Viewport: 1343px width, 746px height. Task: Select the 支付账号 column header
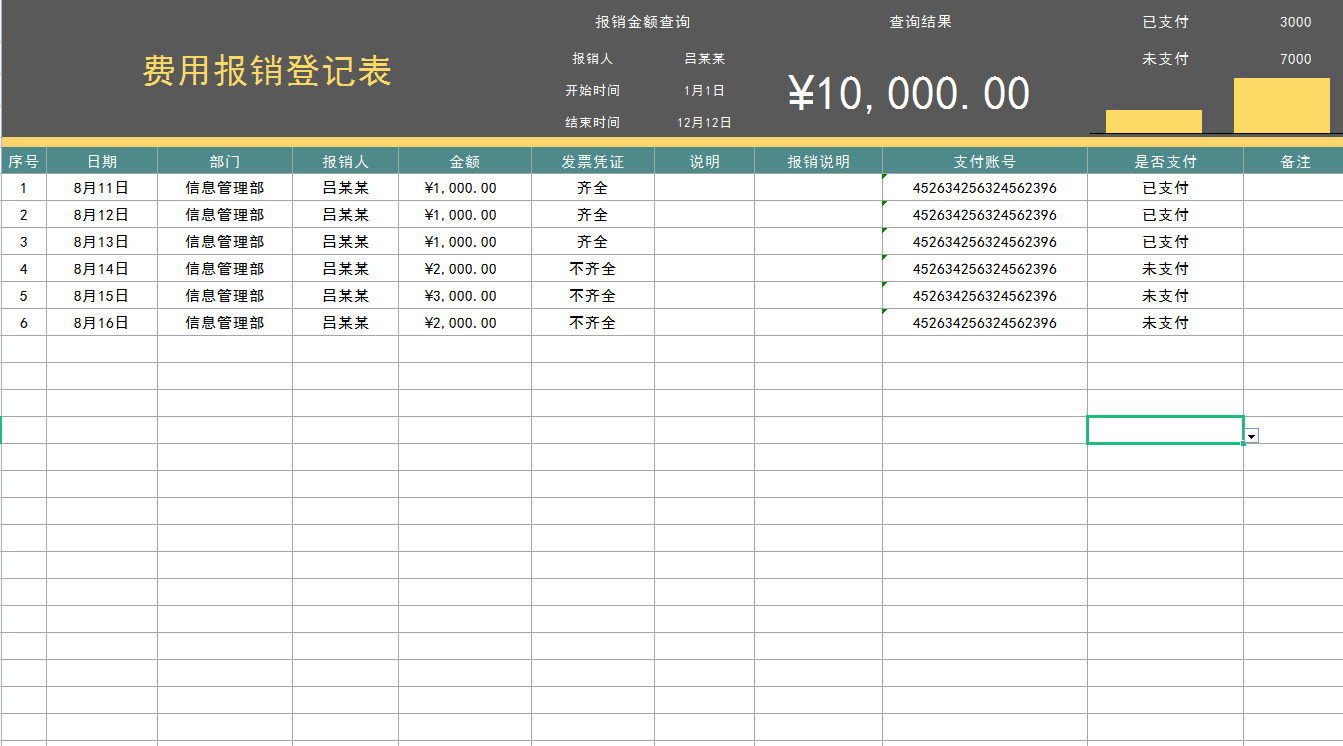coord(985,159)
